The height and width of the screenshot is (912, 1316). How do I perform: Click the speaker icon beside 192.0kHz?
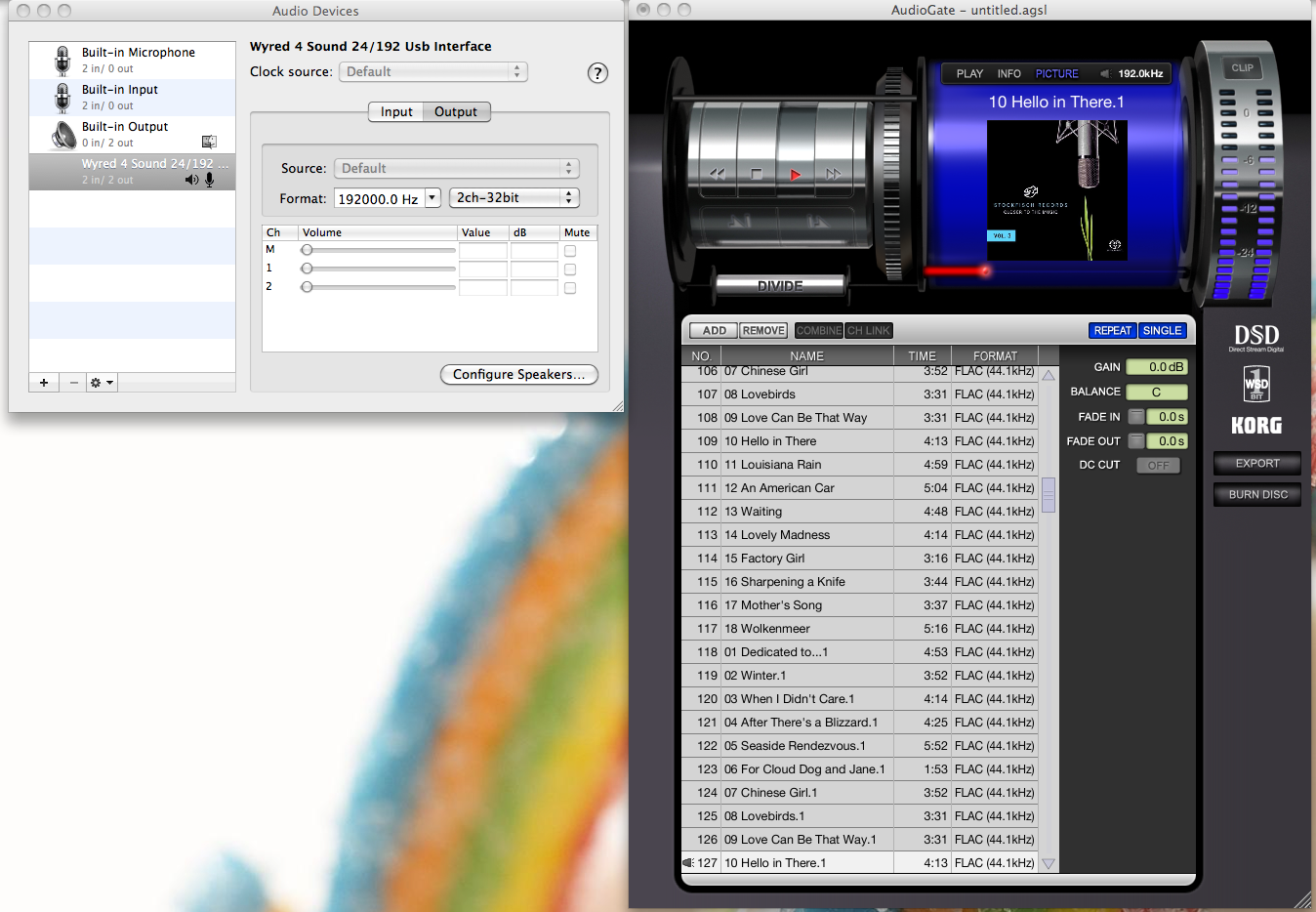point(1105,73)
